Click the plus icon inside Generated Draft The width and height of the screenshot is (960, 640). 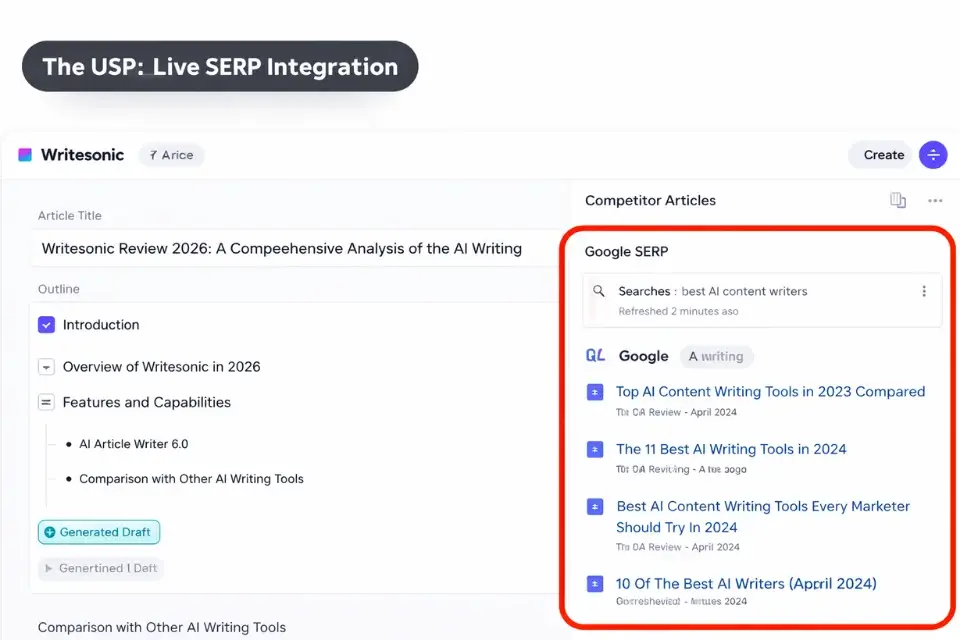coord(50,532)
